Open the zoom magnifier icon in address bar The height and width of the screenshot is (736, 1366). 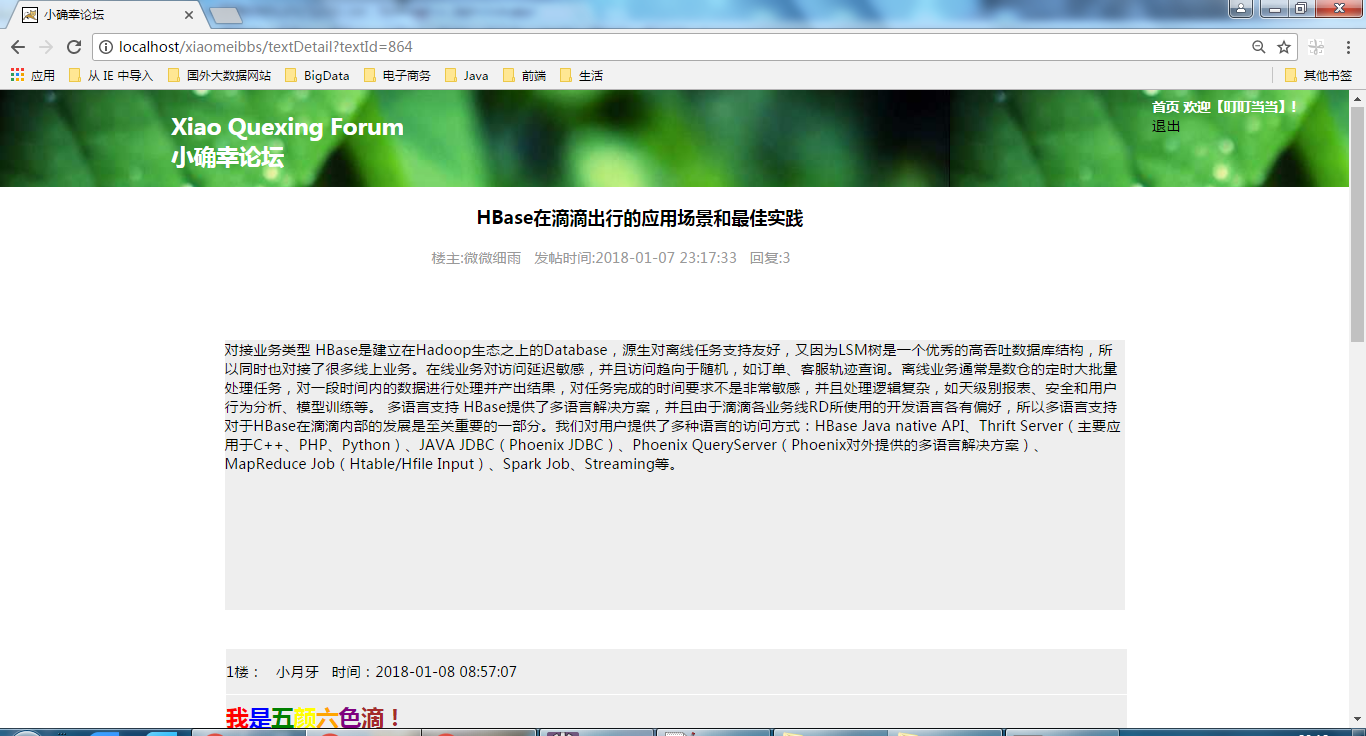(x=1259, y=47)
